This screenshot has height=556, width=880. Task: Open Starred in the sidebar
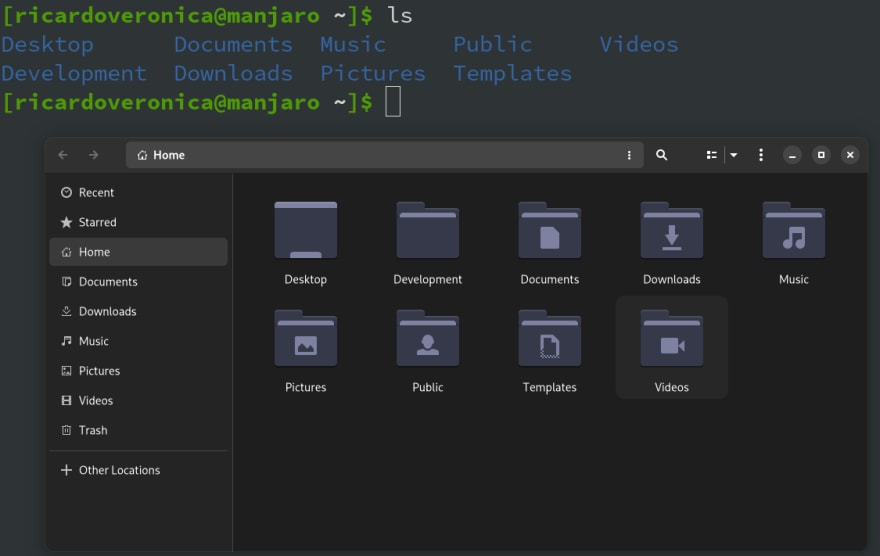coord(138,222)
